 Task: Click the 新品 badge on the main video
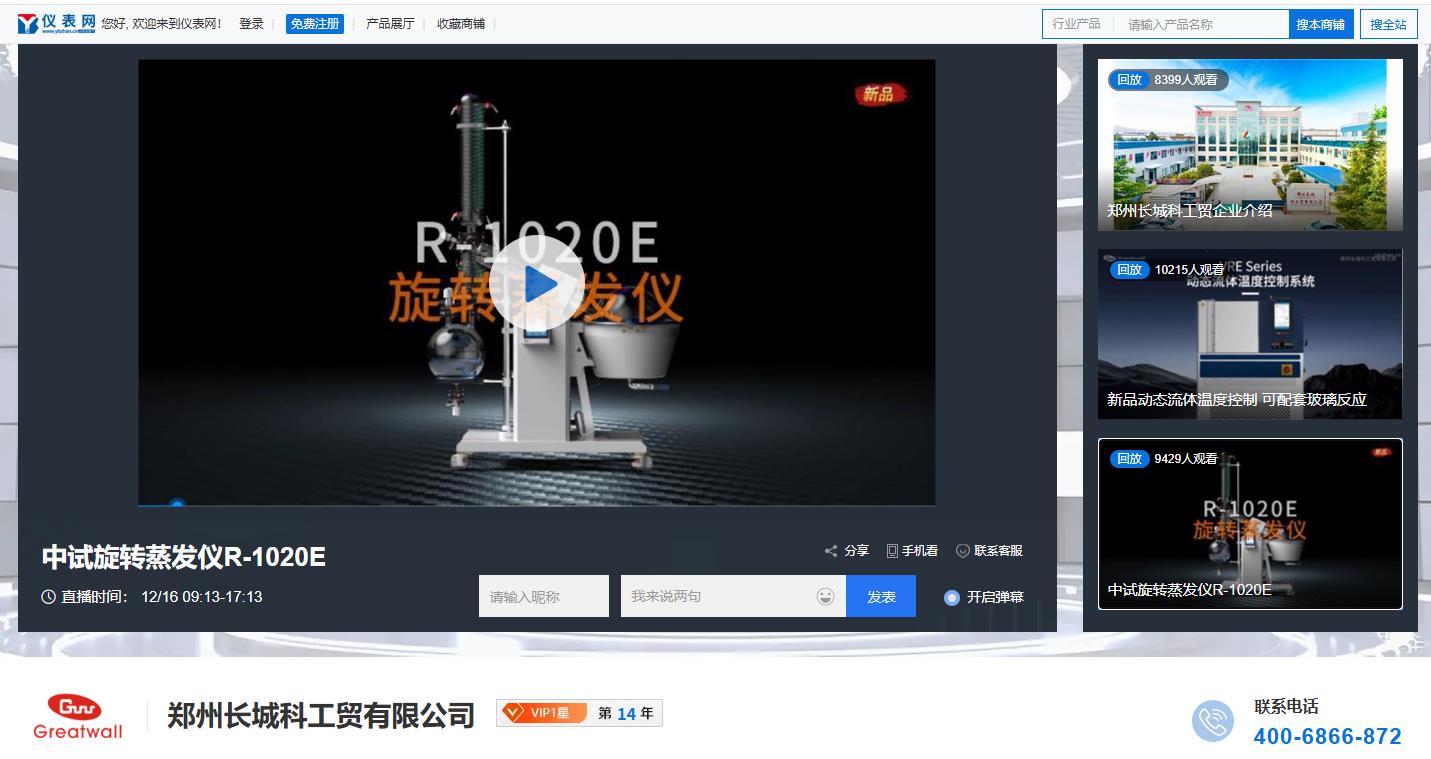click(881, 94)
